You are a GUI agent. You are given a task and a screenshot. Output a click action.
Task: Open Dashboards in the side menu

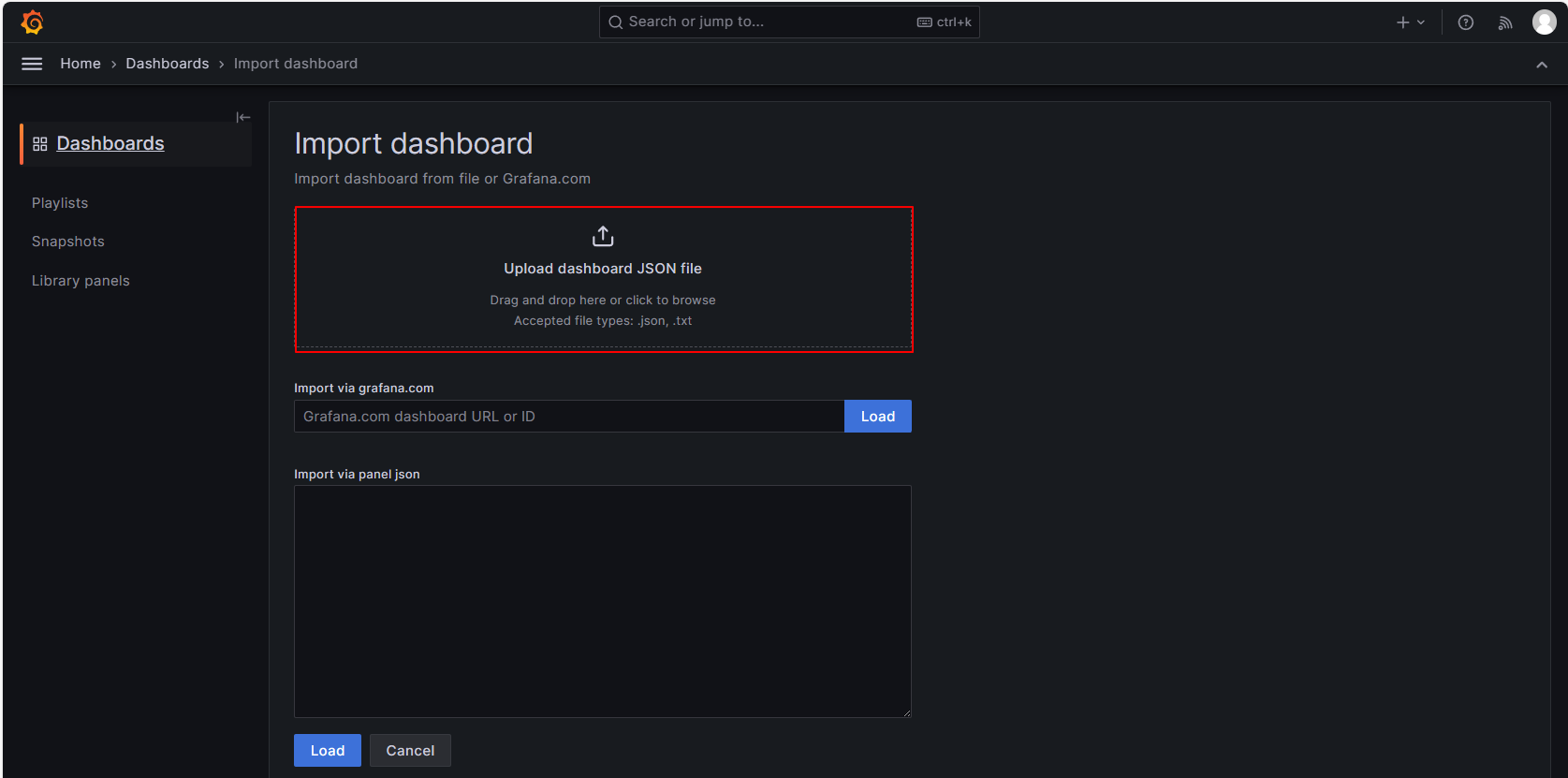(x=110, y=143)
